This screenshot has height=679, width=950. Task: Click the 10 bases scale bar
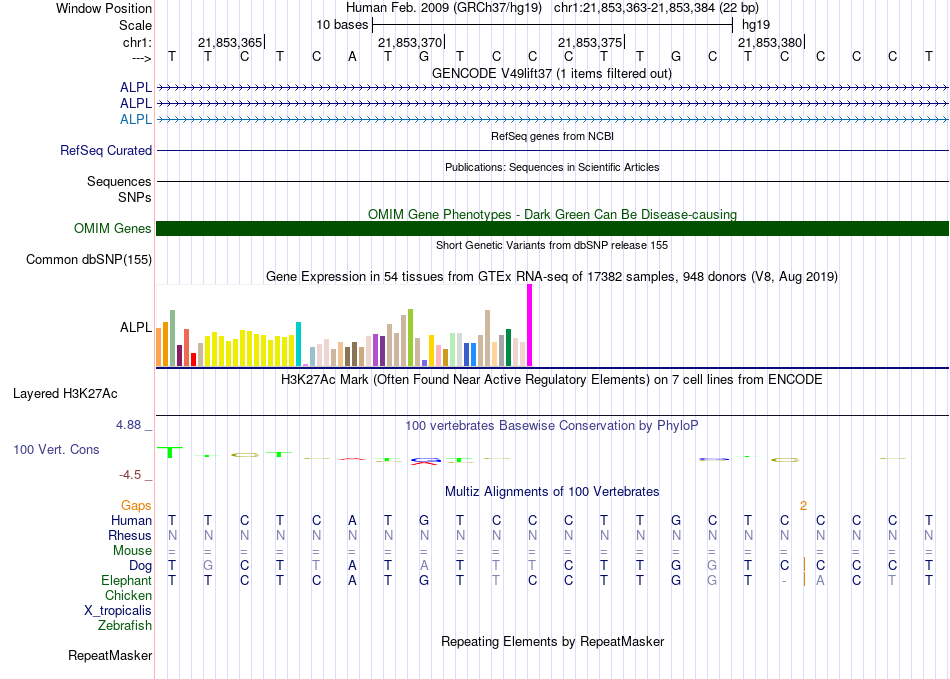pyautogui.click(x=551, y=24)
